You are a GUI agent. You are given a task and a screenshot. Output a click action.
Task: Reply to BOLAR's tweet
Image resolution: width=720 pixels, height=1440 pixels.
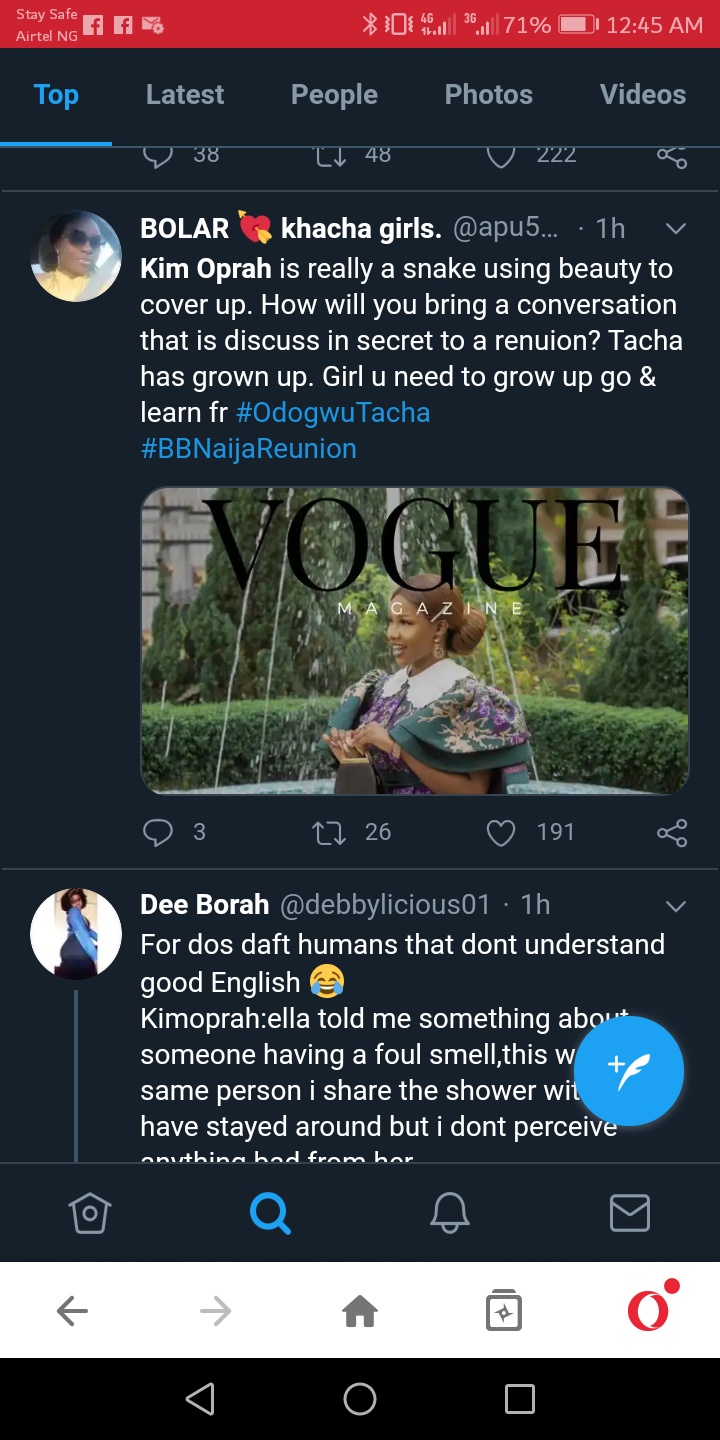coord(158,832)
